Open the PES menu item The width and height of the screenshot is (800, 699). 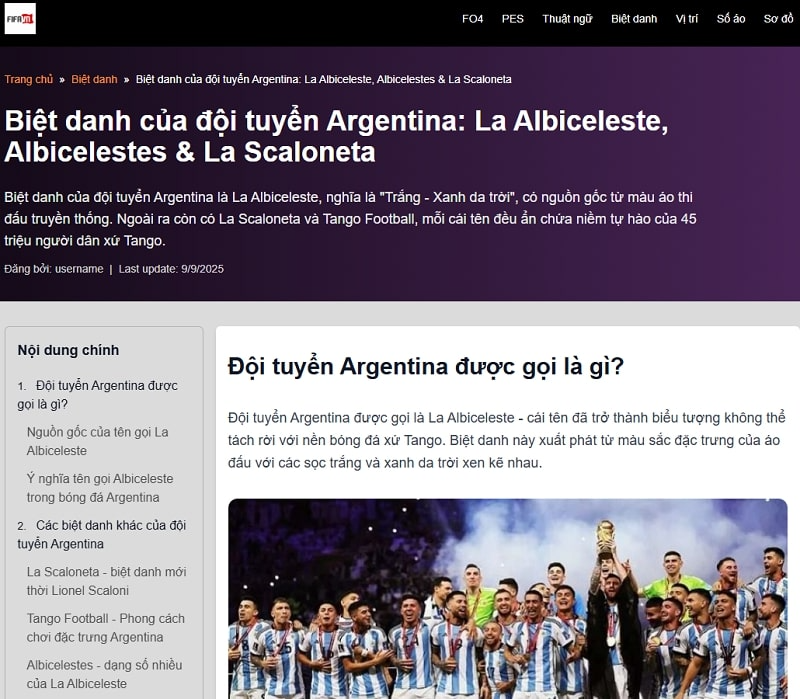point(512,19)
